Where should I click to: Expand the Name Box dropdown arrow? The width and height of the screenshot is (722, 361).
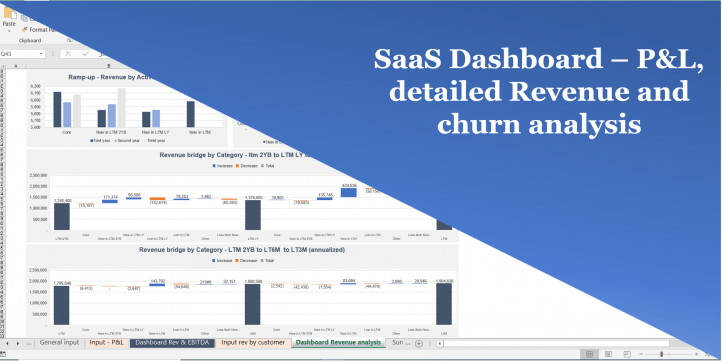tap(41, 54)
